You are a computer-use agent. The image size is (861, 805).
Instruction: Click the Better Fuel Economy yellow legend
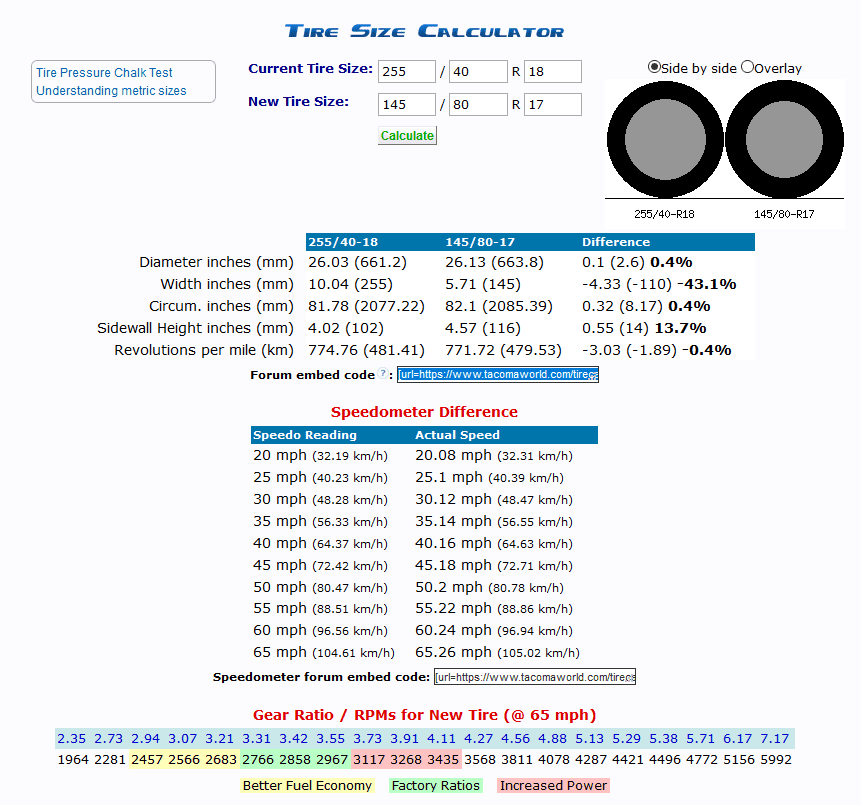[x=308, y=786]
